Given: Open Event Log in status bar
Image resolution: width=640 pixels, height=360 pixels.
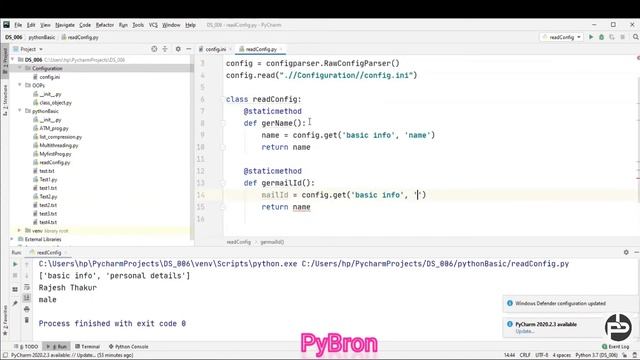Looking at the screenshot, I should 616,347.
